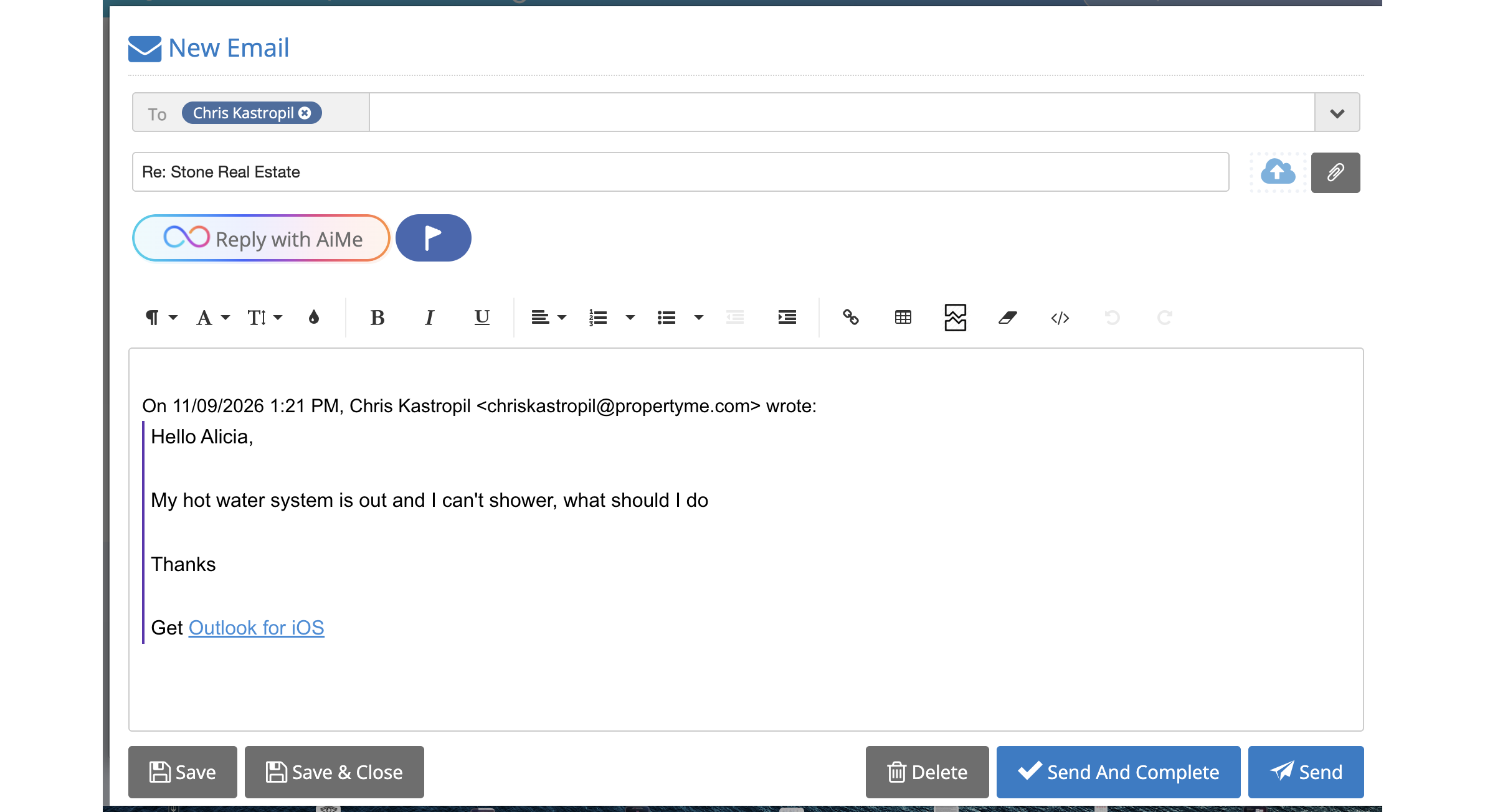Click the Save button
1485x812 pixels.
(x=183, y=772)
